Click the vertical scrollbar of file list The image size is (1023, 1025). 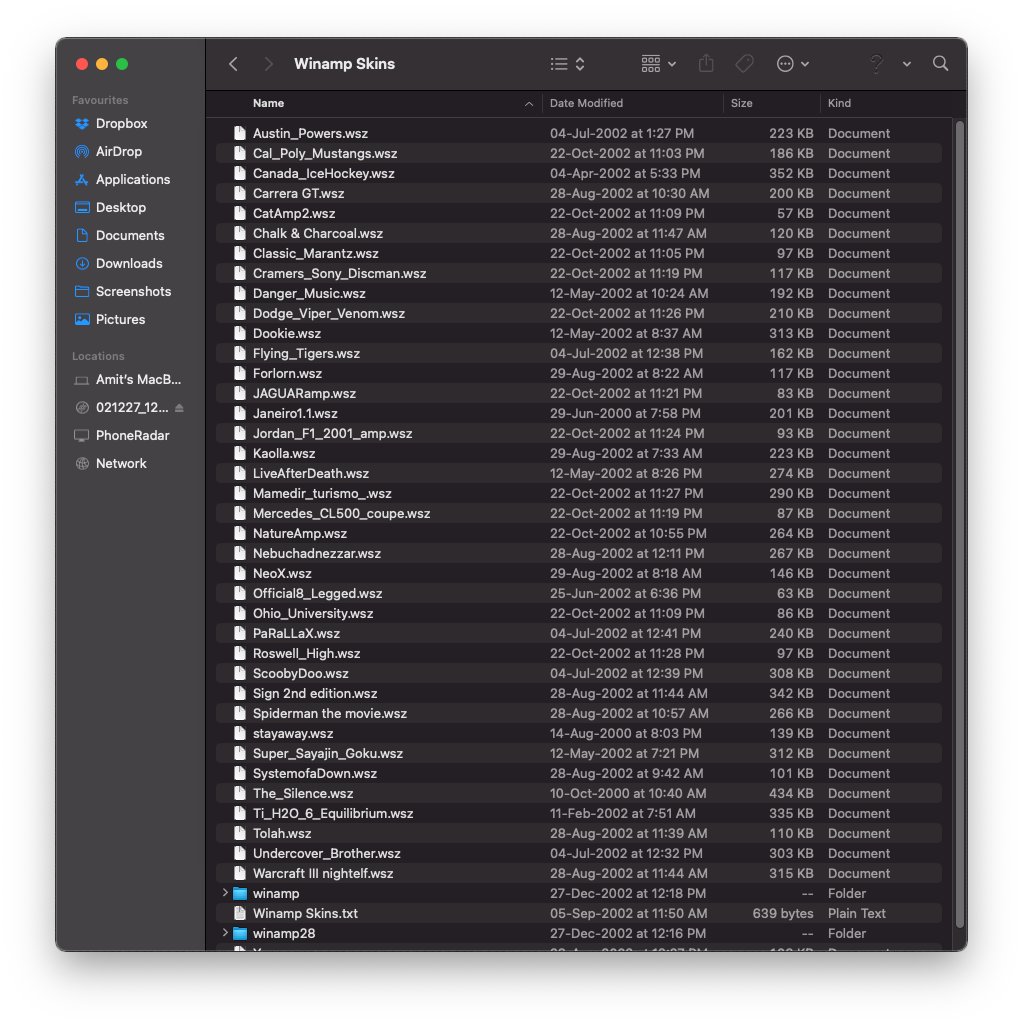click(x=960, y=523)
